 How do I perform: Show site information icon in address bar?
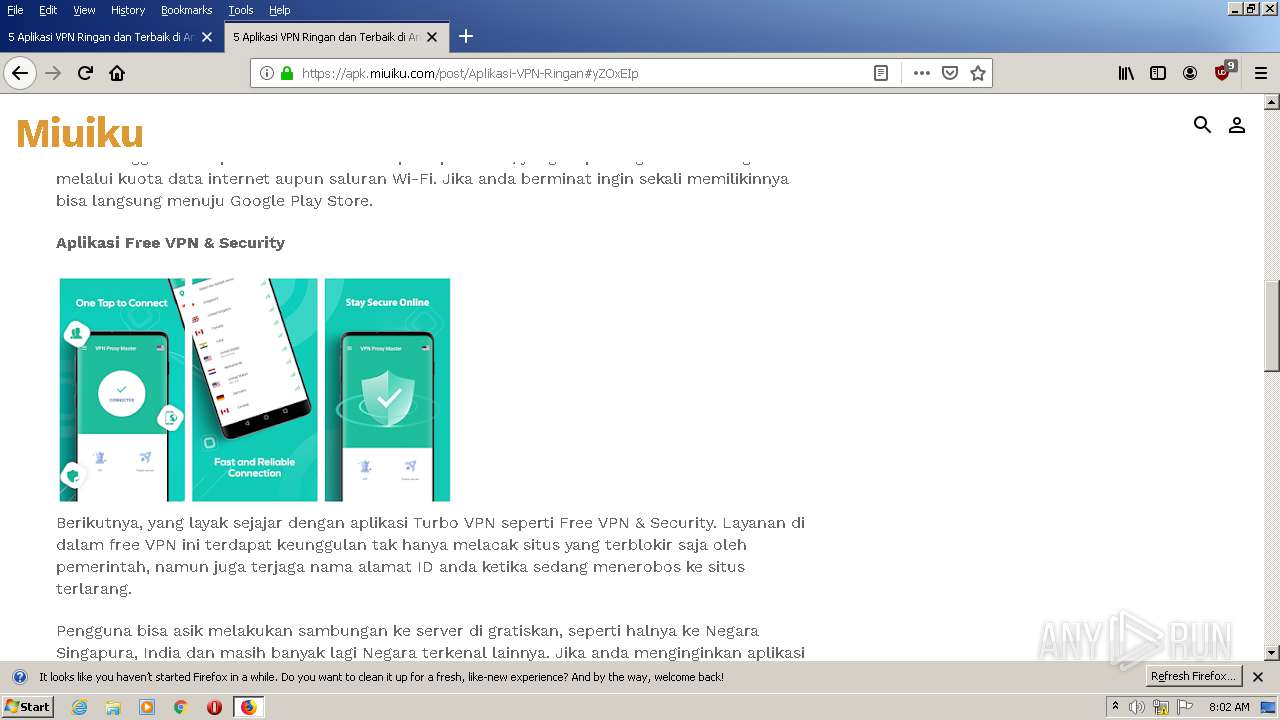267,73
